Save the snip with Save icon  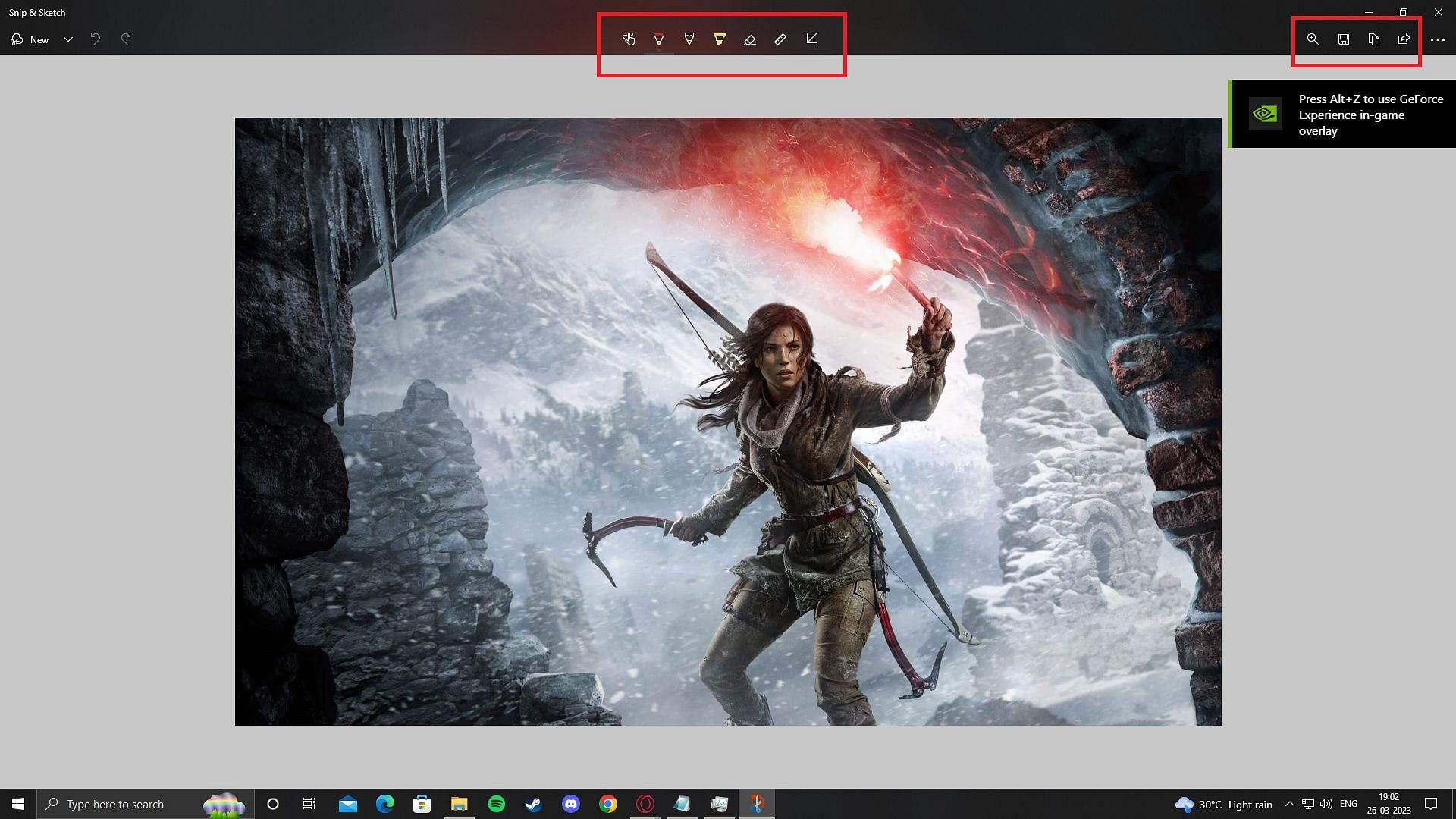point(1343,39)
